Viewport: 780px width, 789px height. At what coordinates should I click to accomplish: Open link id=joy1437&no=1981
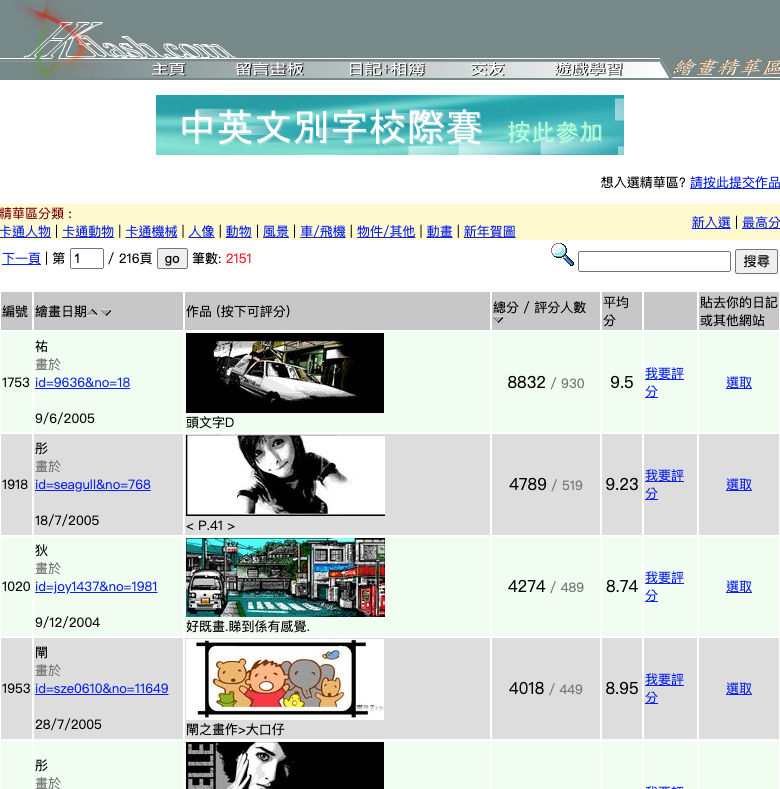96,587
